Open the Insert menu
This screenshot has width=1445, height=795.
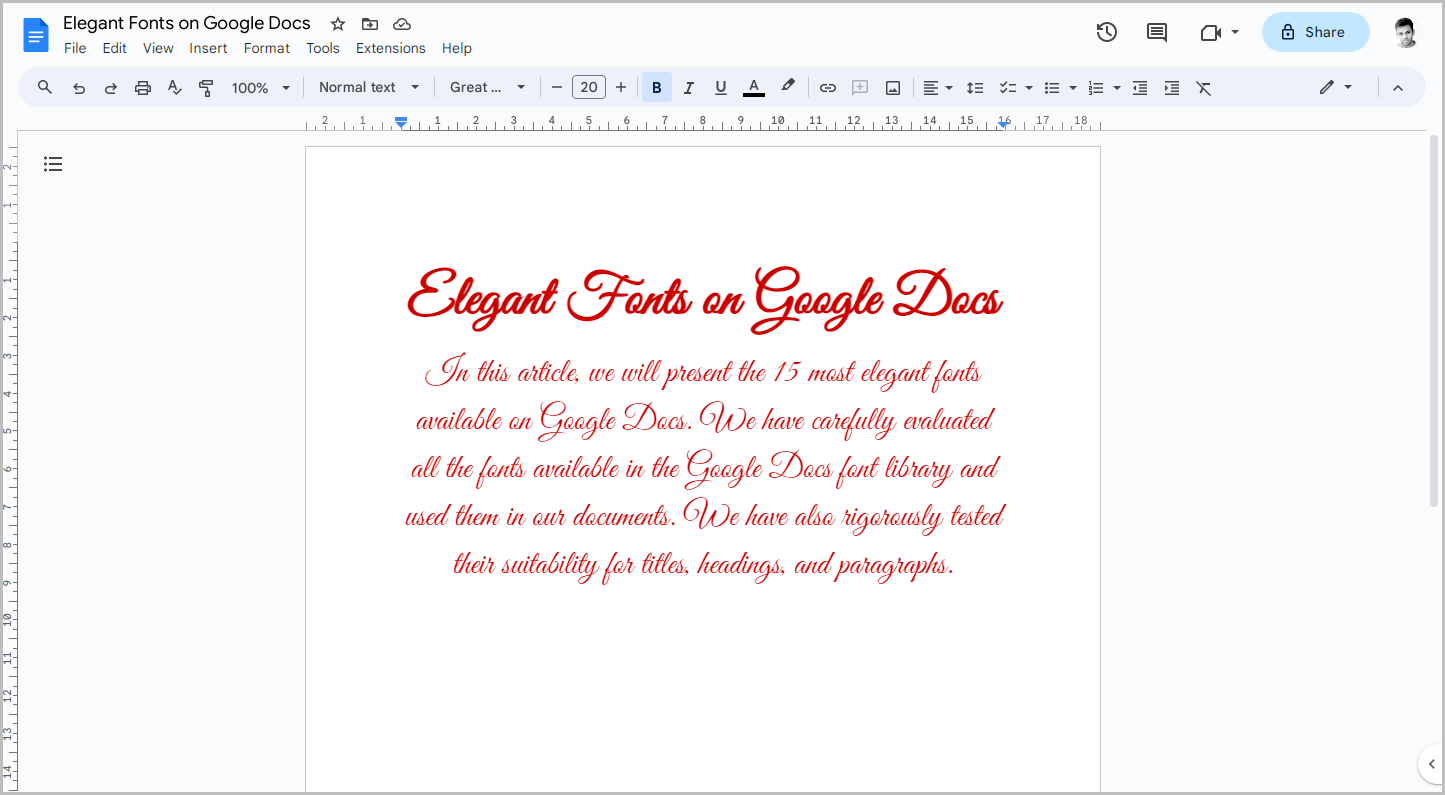[x=208, y=47]
